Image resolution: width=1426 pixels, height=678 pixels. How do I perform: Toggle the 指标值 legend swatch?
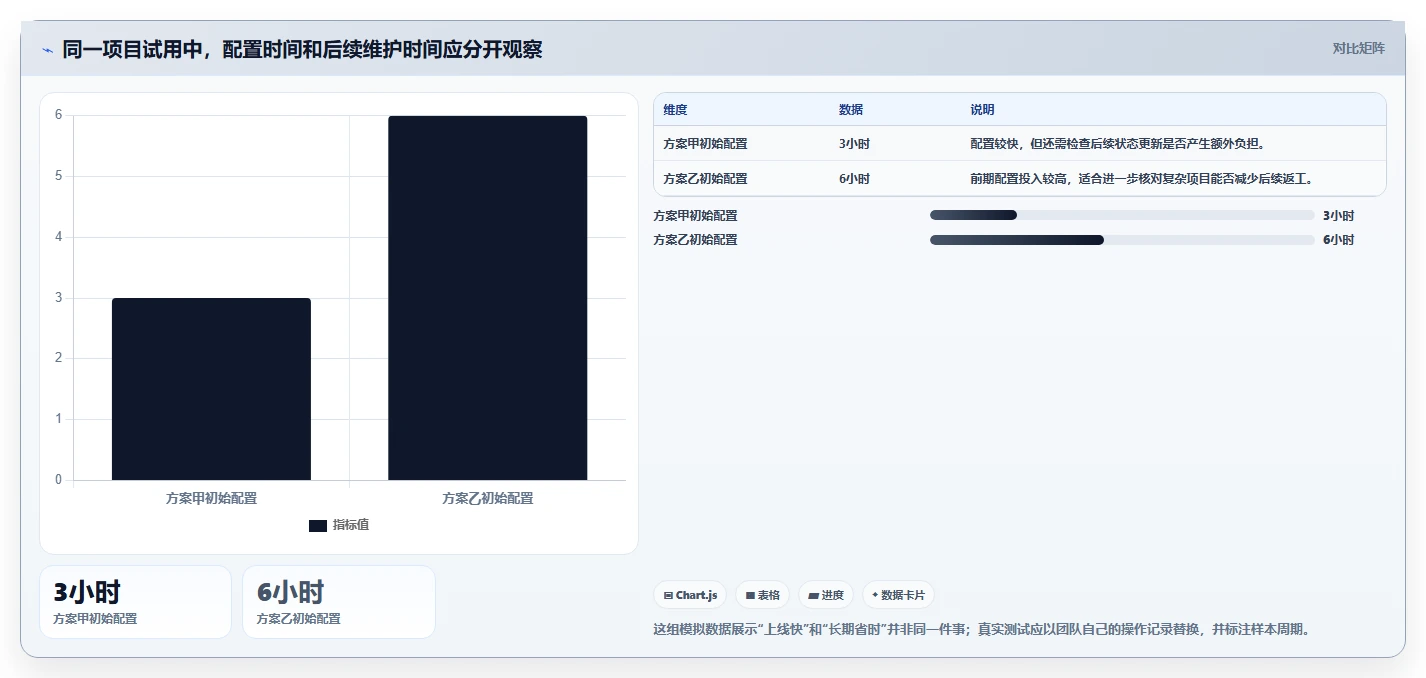pos(318,525)
